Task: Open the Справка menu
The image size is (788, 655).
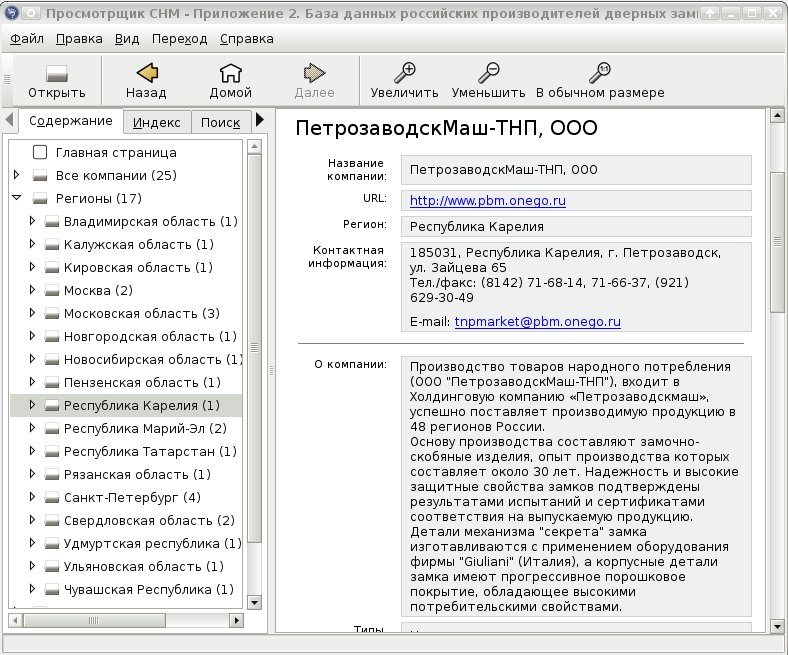Action: [247, 39]
